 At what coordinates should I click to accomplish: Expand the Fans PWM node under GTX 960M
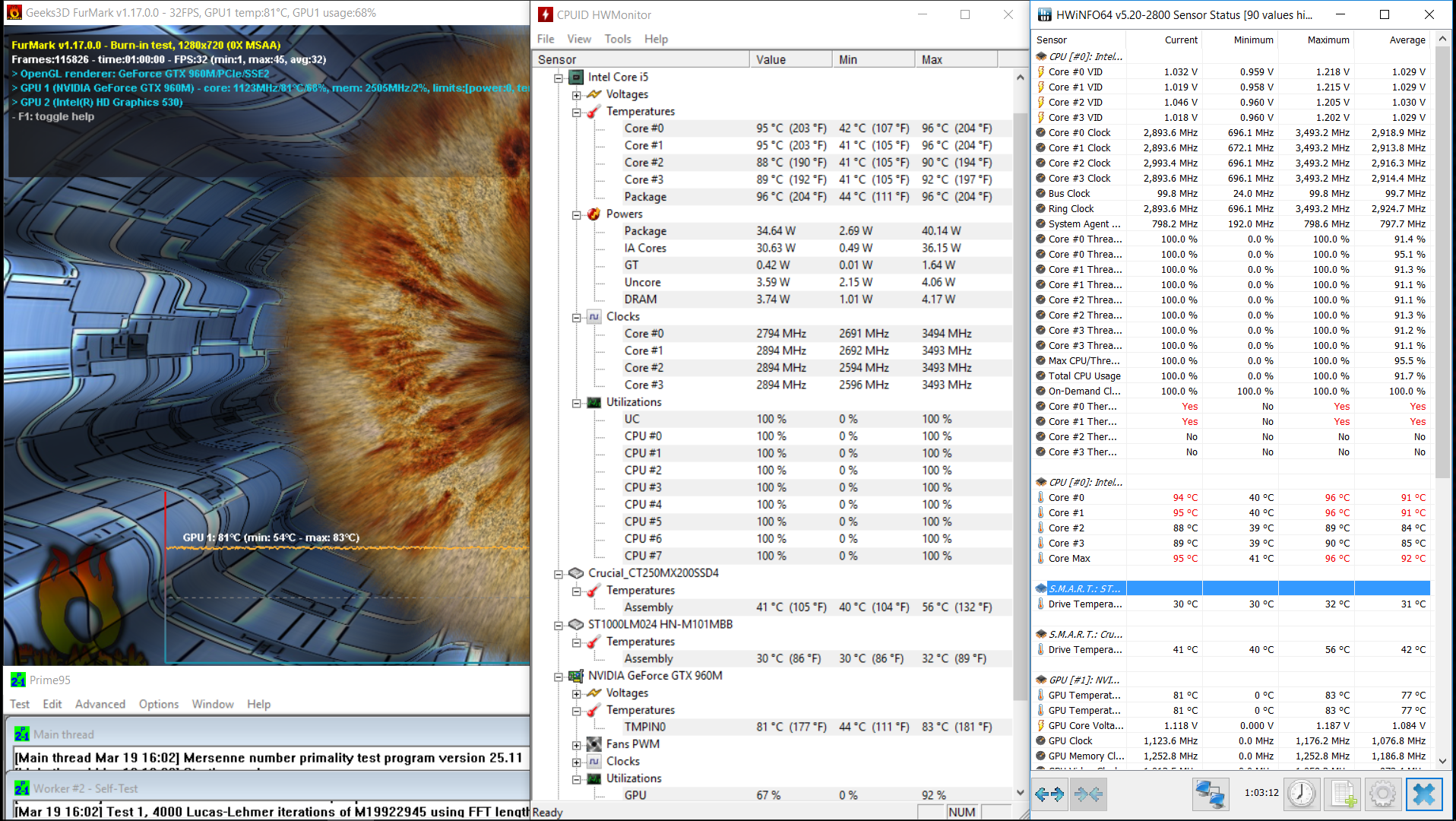click(577, 745)
